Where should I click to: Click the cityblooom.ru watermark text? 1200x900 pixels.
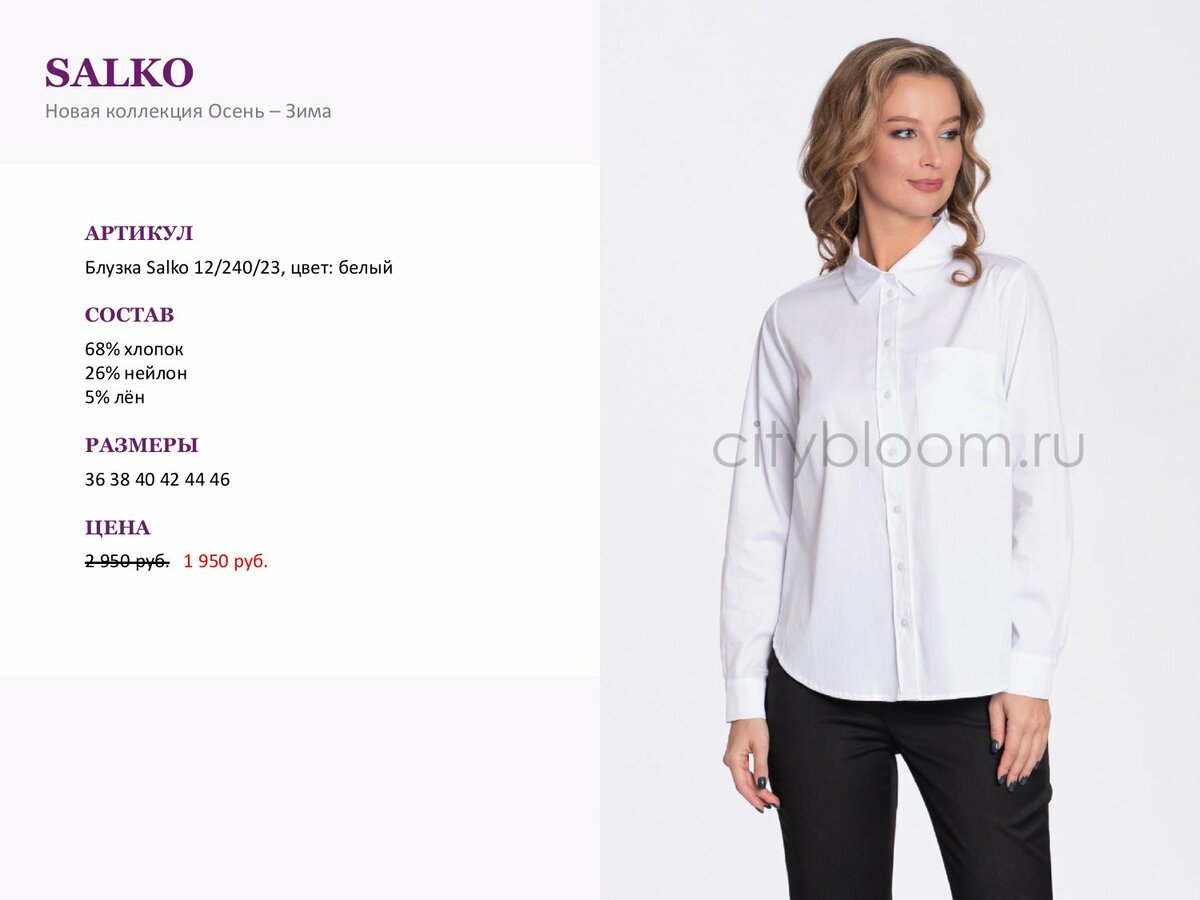(x=898, y=447)
